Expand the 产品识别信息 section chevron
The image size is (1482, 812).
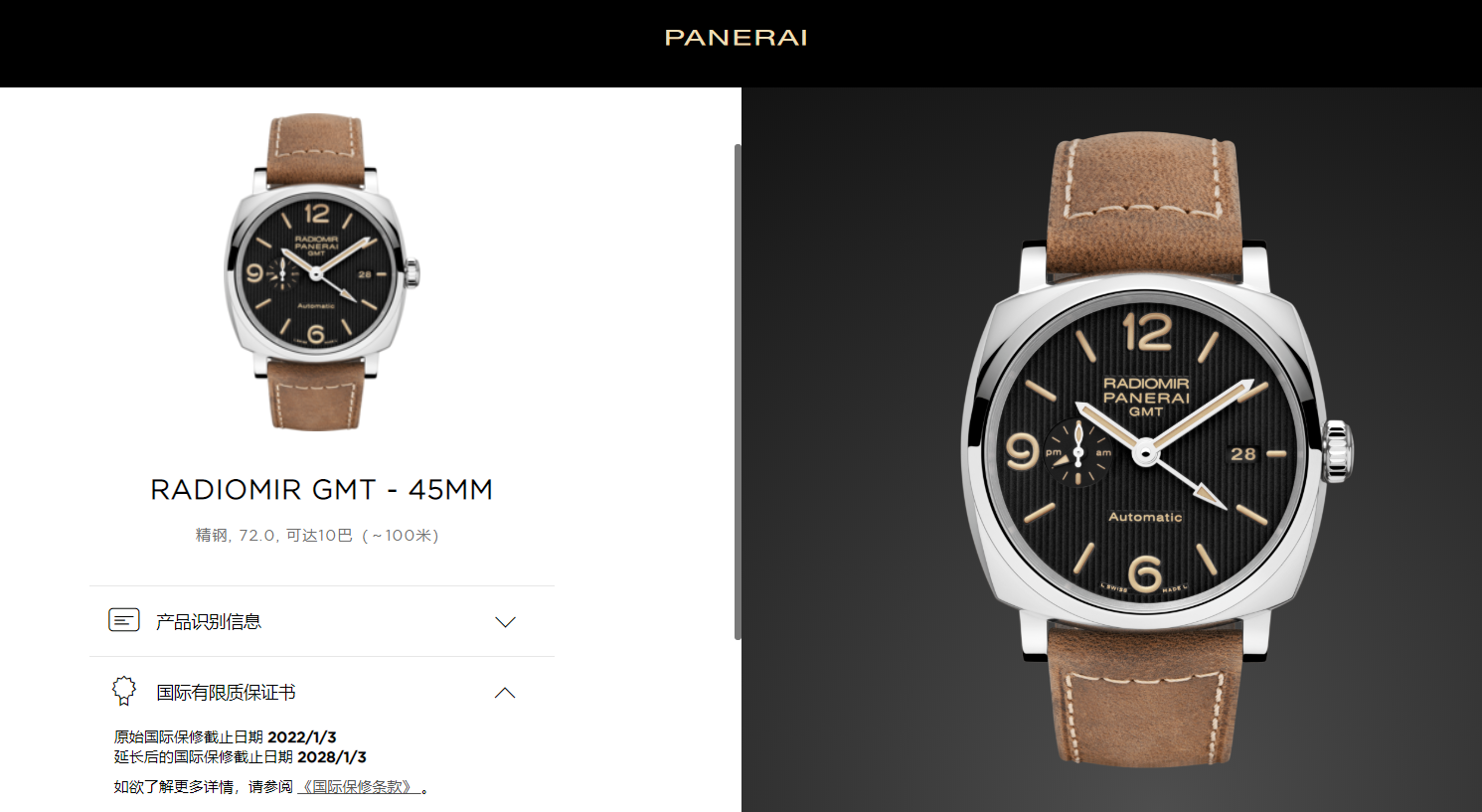click(505, 622)
